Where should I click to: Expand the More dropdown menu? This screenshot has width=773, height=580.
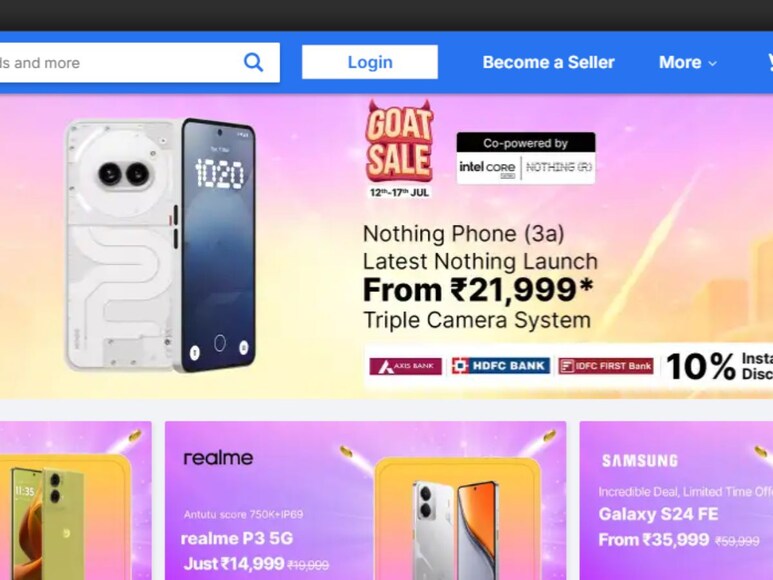tap(688, 62)
